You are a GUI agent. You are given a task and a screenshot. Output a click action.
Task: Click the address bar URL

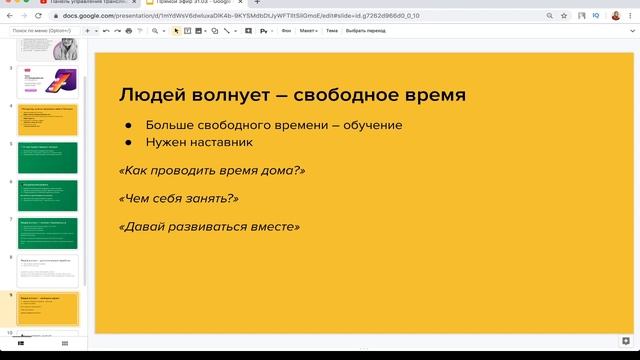click(x=241, y=16)
